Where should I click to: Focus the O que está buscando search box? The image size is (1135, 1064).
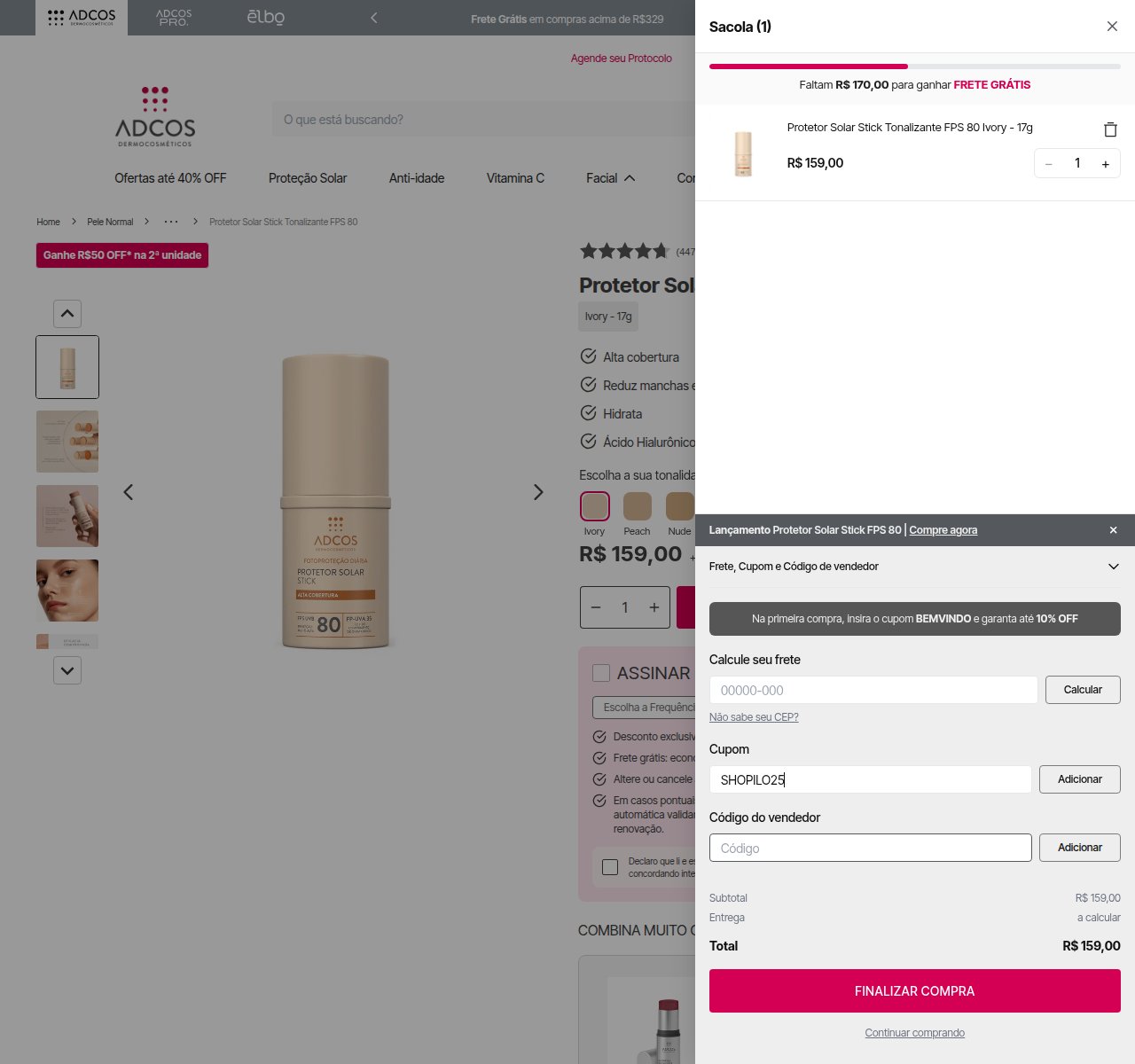pyautogui.click(x=483, y=119)
